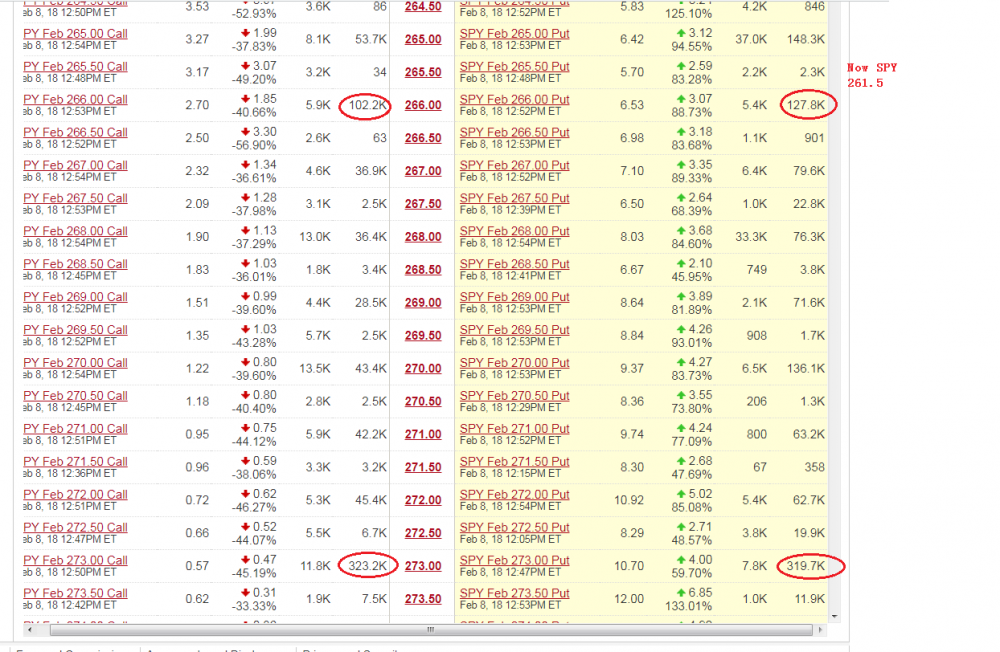The image size is (1000, 652).
Task: Select the 267.00 strike price link
Action: pos(423,171)
